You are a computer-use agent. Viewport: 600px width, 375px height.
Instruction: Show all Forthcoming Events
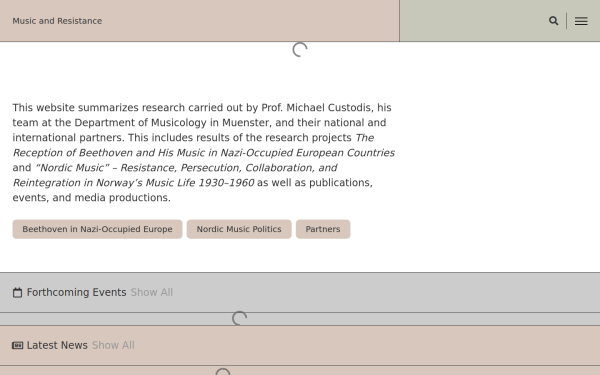(152, 292)
